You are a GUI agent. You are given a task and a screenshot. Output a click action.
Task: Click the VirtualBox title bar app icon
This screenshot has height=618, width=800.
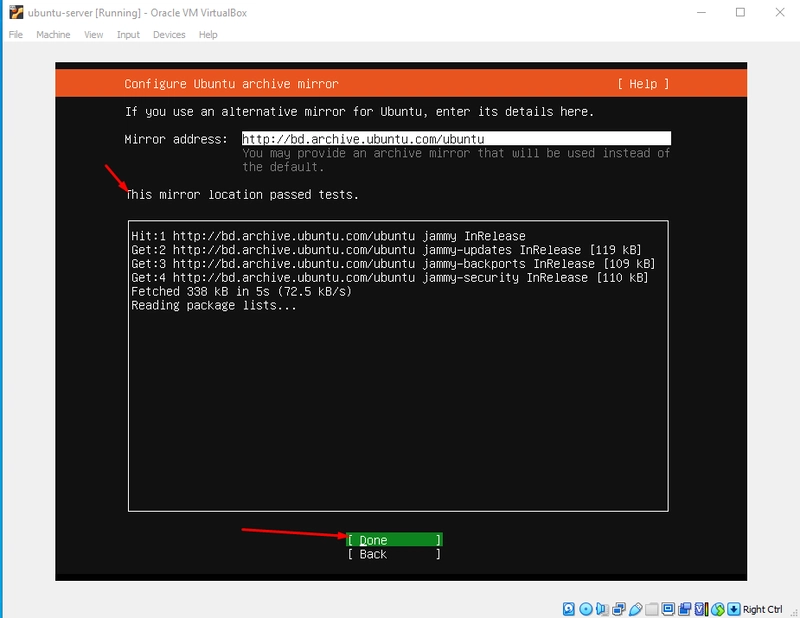[x=16, y=12]
